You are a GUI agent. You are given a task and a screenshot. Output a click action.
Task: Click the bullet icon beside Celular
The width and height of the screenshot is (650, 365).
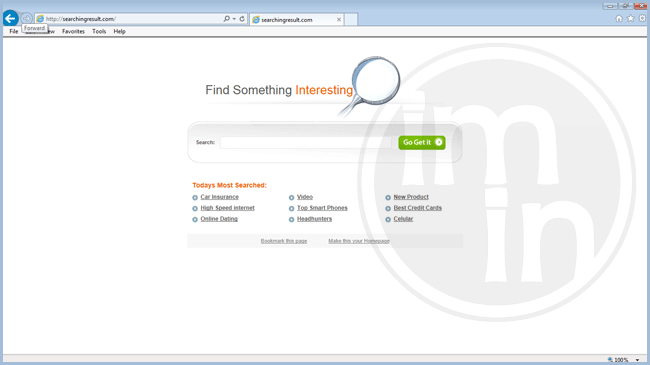click(388, 219)
